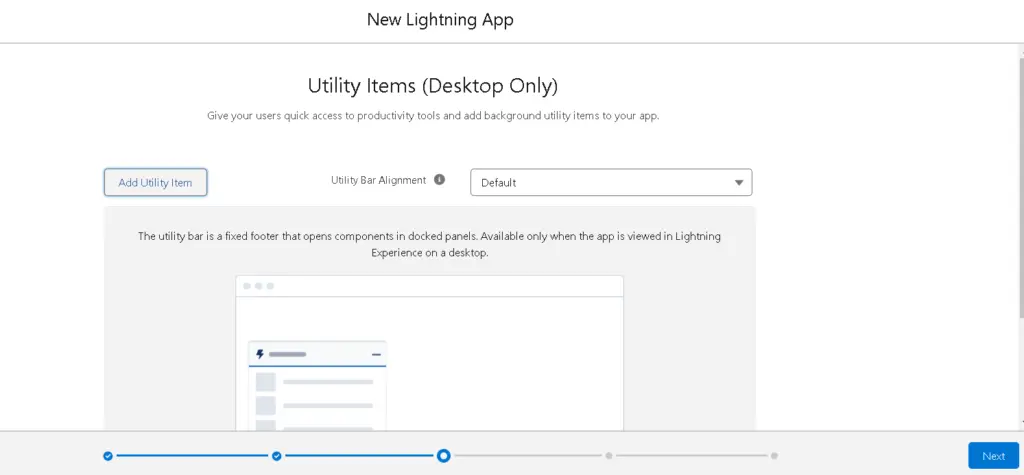Go to the first completed step checkmark
Viewport: 1024px width, 475px height.
coord(108,456)
